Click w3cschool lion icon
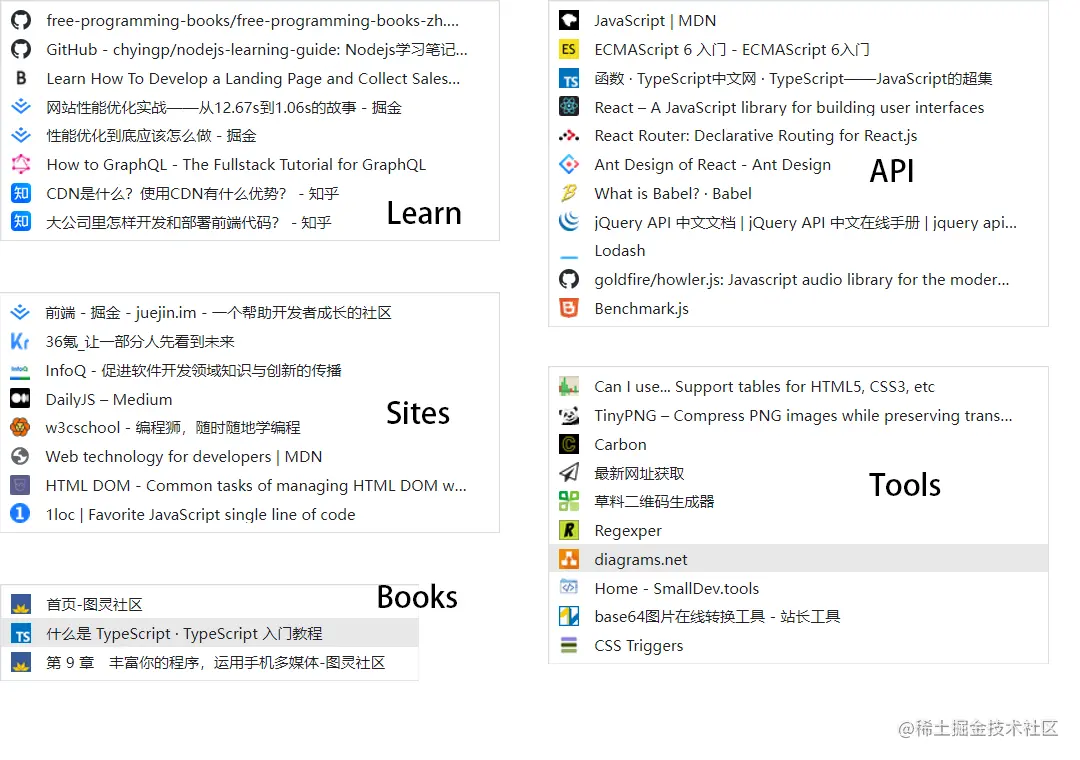Image resolution: width=1080 pixels, height=760 pixels. 20,427
